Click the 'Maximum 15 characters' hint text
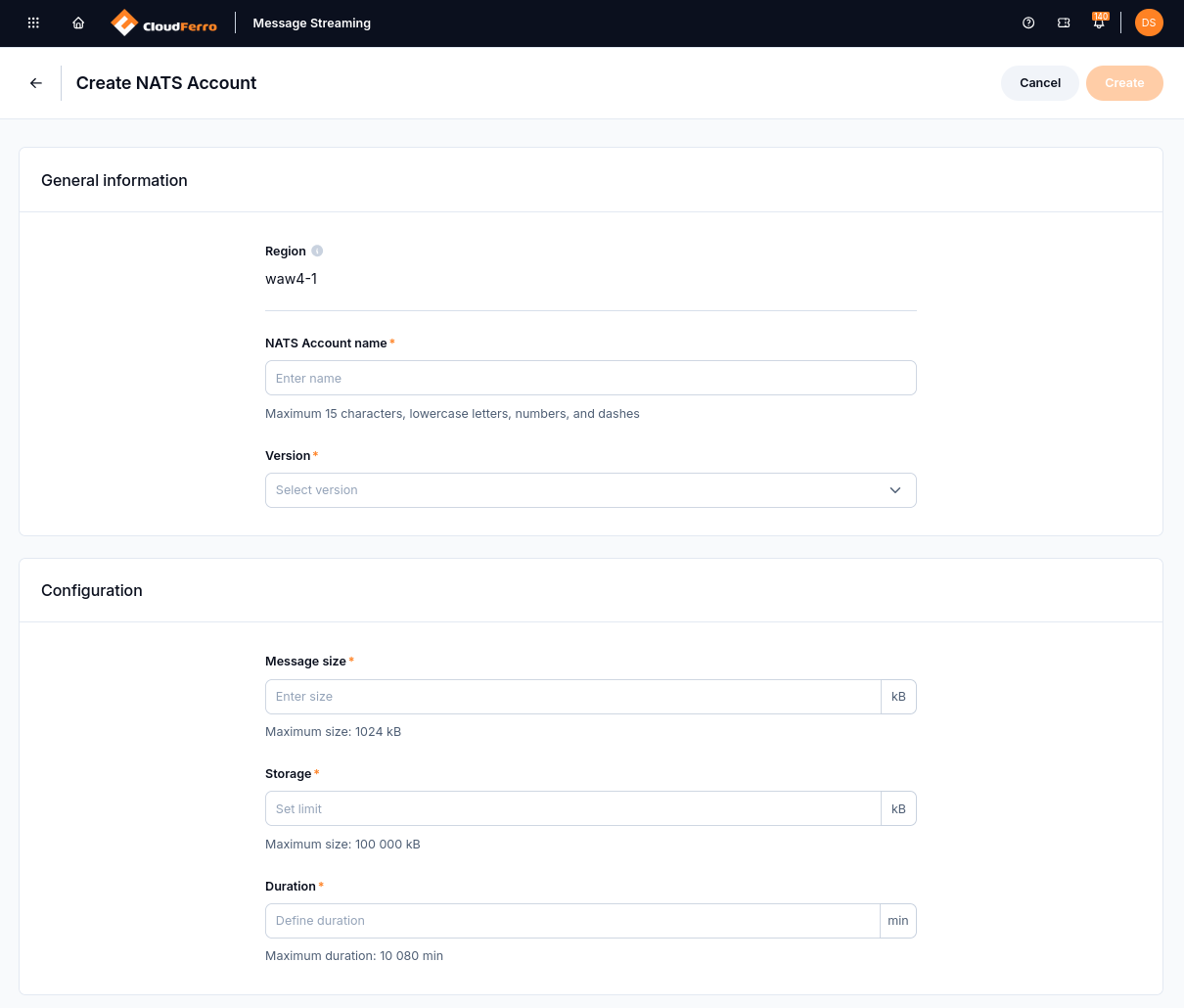 click(x=452, y=414)
